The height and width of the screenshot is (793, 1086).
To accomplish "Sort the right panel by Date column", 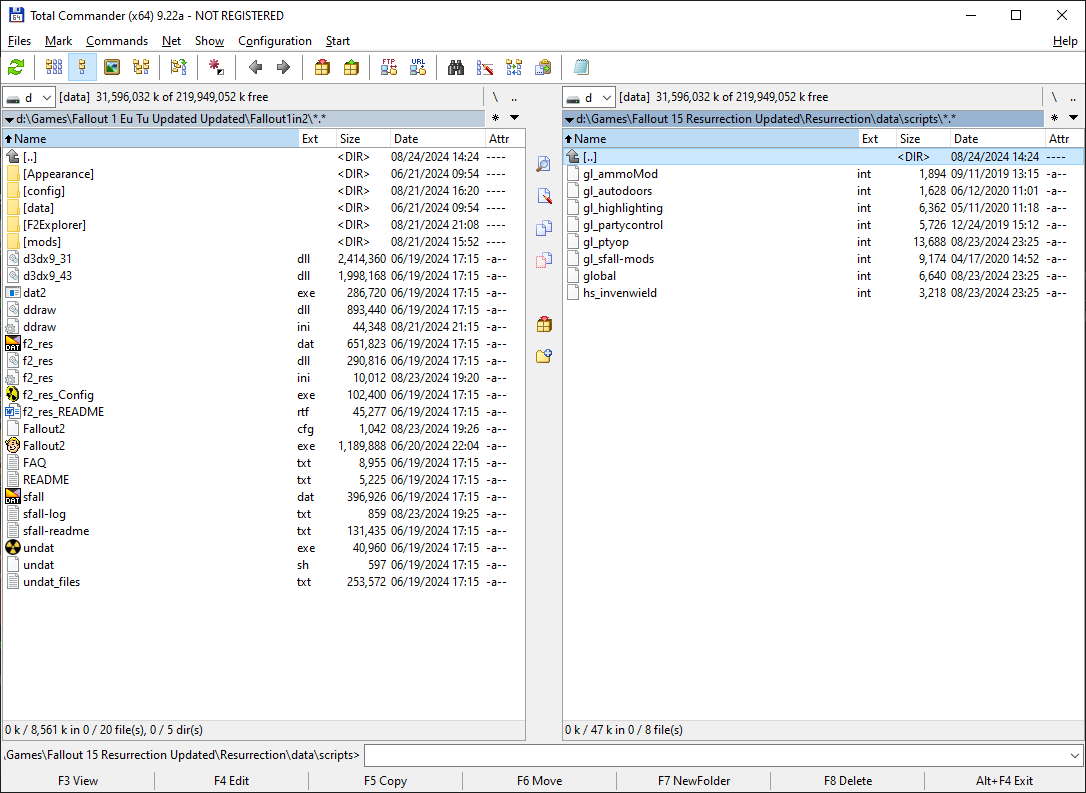I will click(x=997, y=139).
